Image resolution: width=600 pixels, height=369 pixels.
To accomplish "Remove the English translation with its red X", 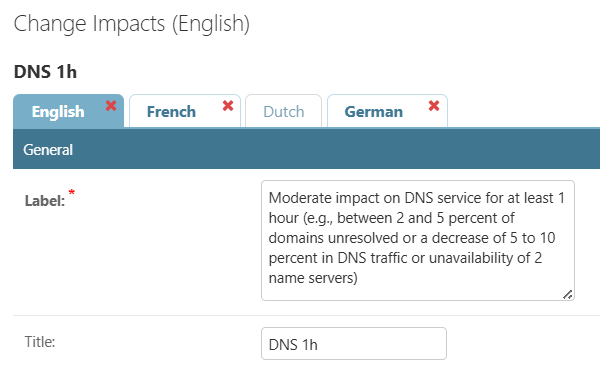I will (x=111, y=105).
